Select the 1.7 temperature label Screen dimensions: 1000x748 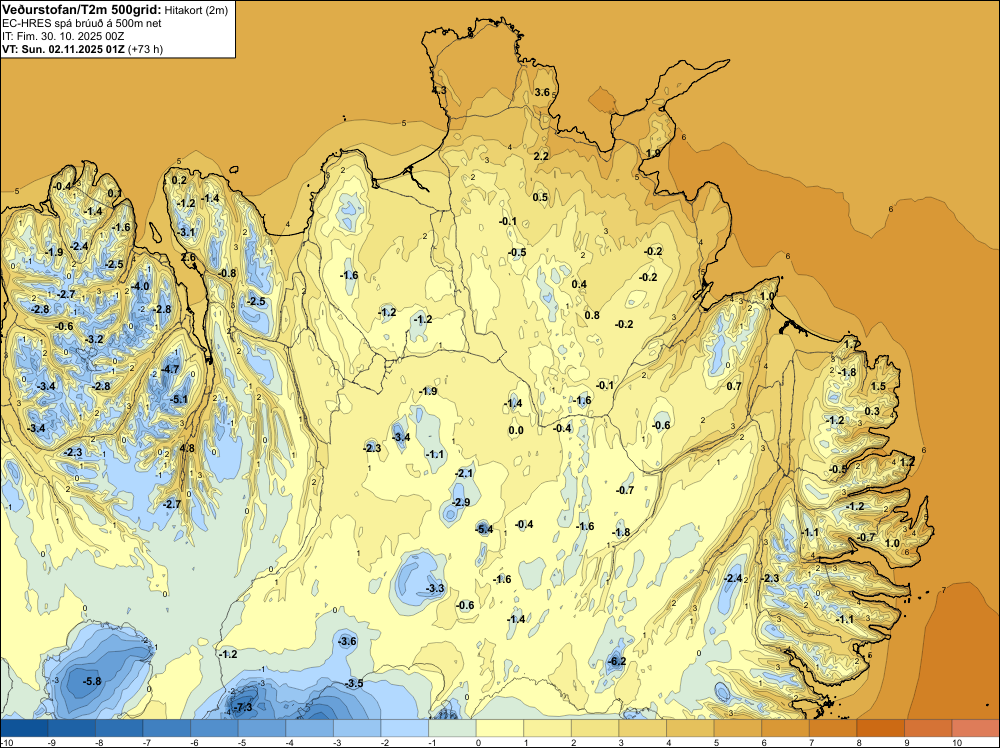pos(851,344)
